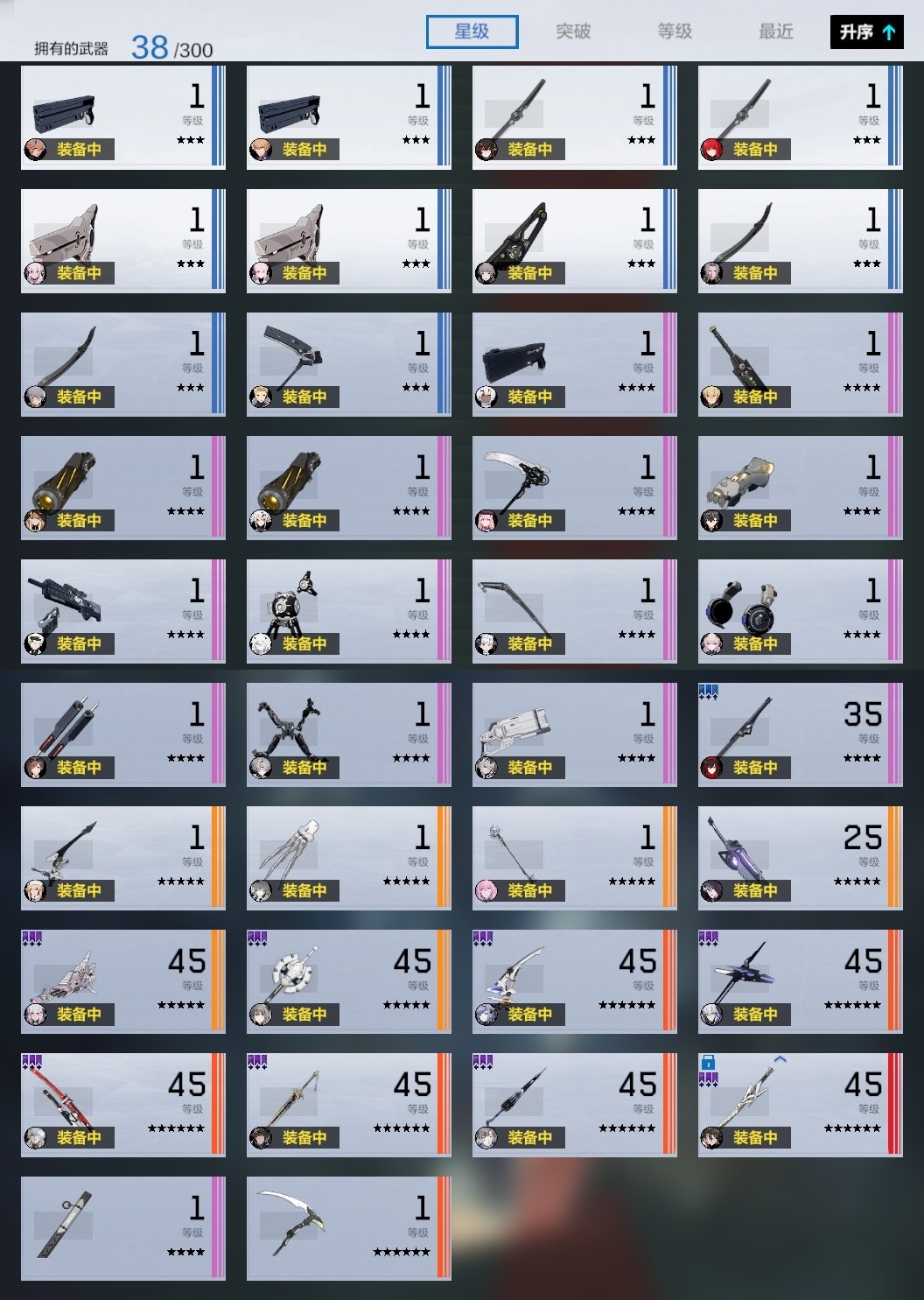Expand the up-chevron on the locked weapon card
This screenshot has width=924, height=1300.
click(x=780, y=1059)
